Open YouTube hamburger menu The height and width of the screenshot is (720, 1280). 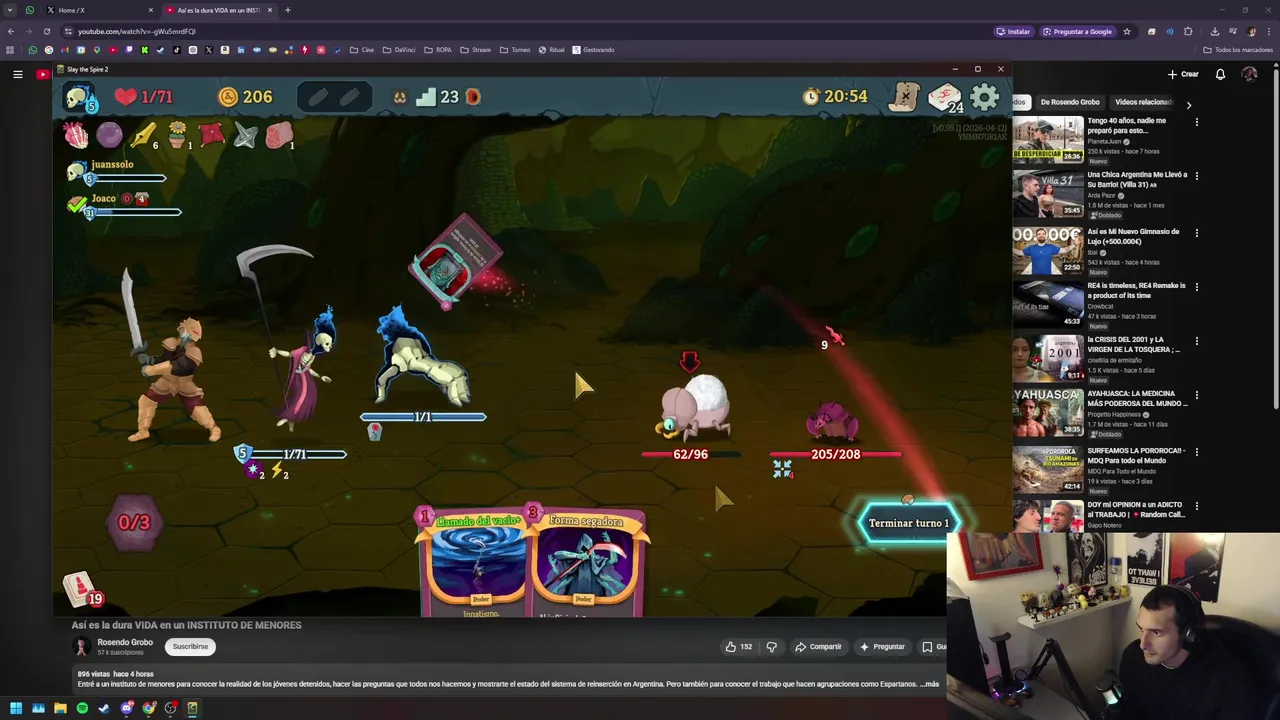click(x=17, y=74)
